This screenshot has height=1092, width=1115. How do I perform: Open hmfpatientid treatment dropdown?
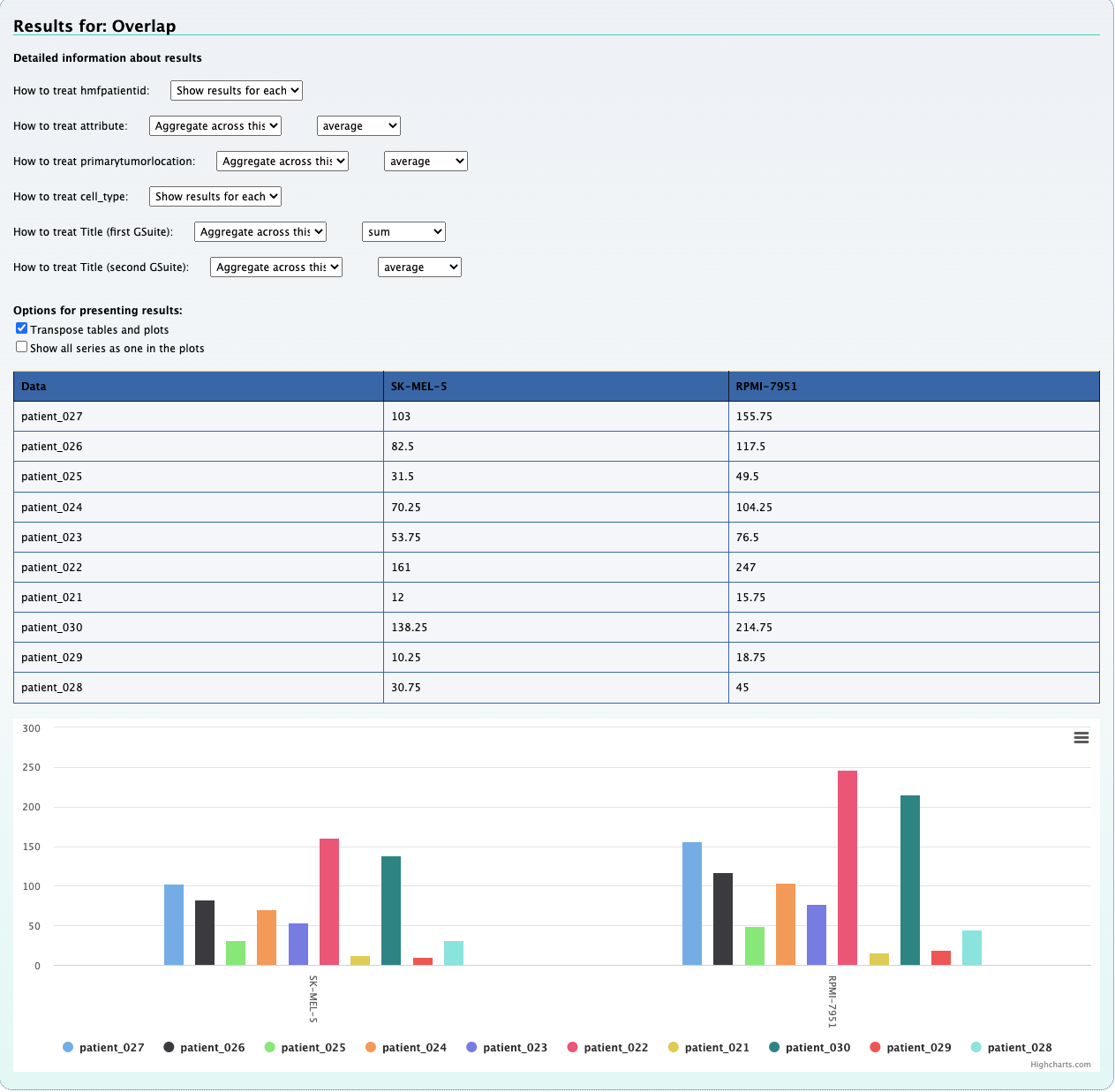[237, 90]
